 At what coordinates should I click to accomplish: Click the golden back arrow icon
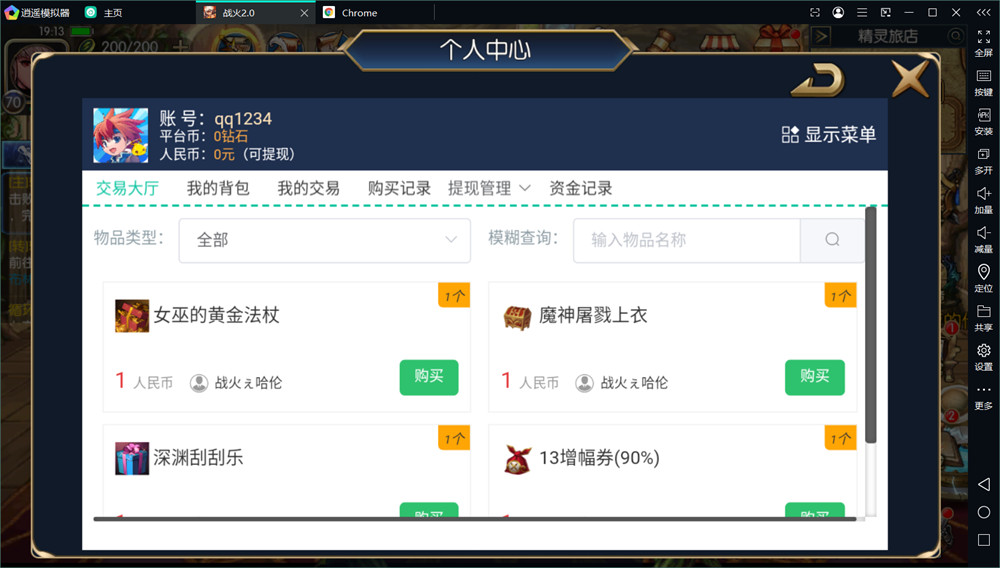818,80
